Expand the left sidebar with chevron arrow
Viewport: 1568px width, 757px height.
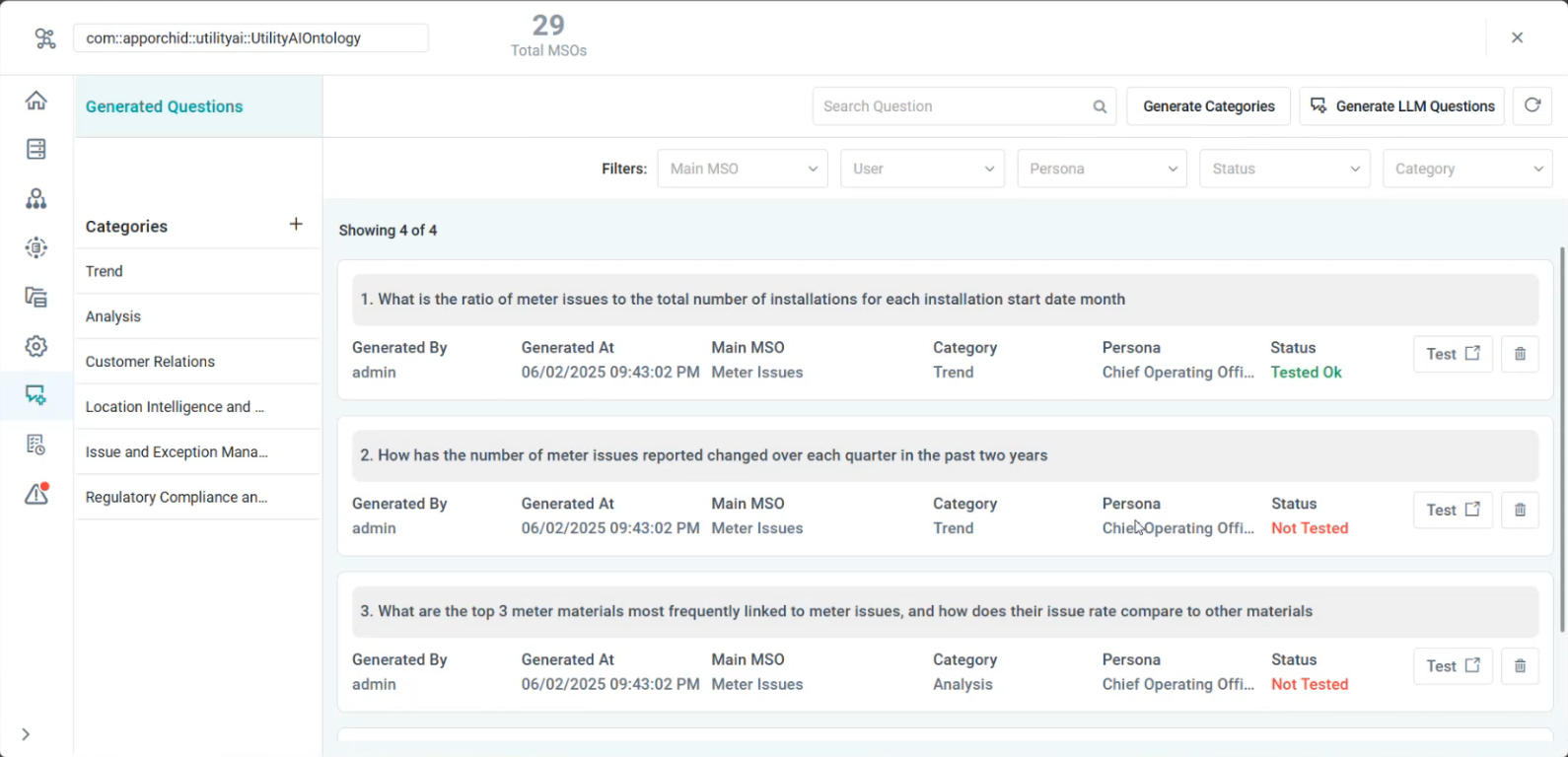[26, 734]
